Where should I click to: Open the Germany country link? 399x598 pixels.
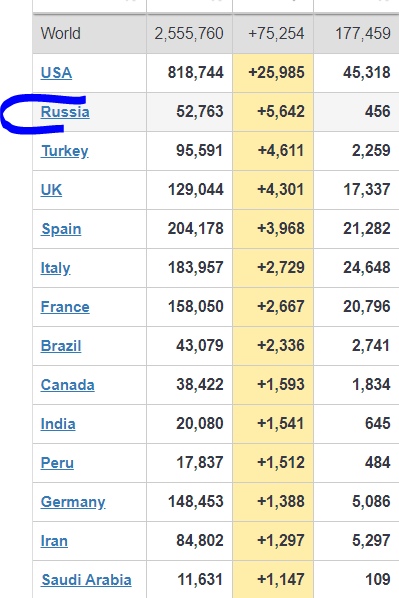tap(73, 502)
